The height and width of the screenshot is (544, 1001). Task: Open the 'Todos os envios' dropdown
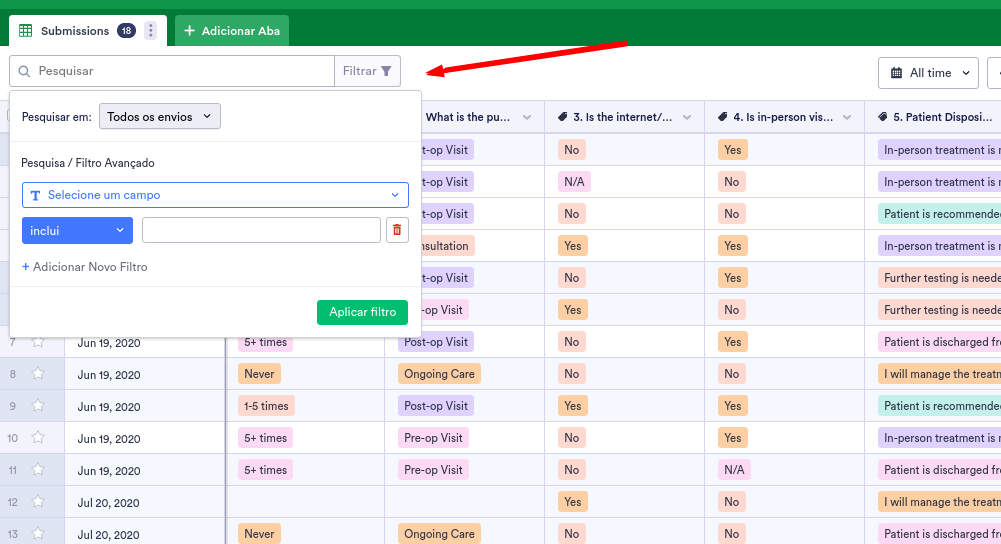pos(160,117)
